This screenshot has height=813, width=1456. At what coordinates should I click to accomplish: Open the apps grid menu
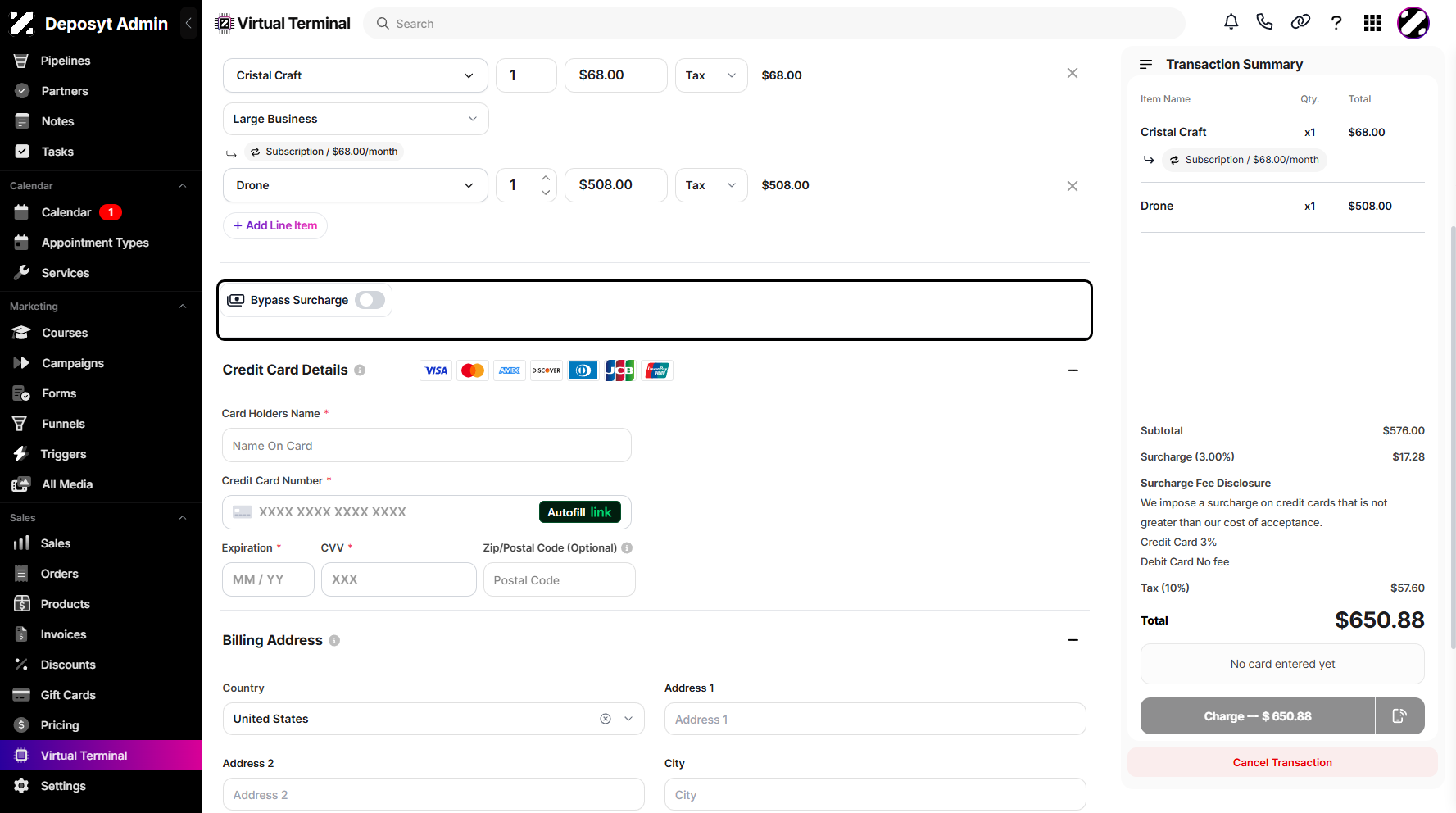[x=1372, y=23]
